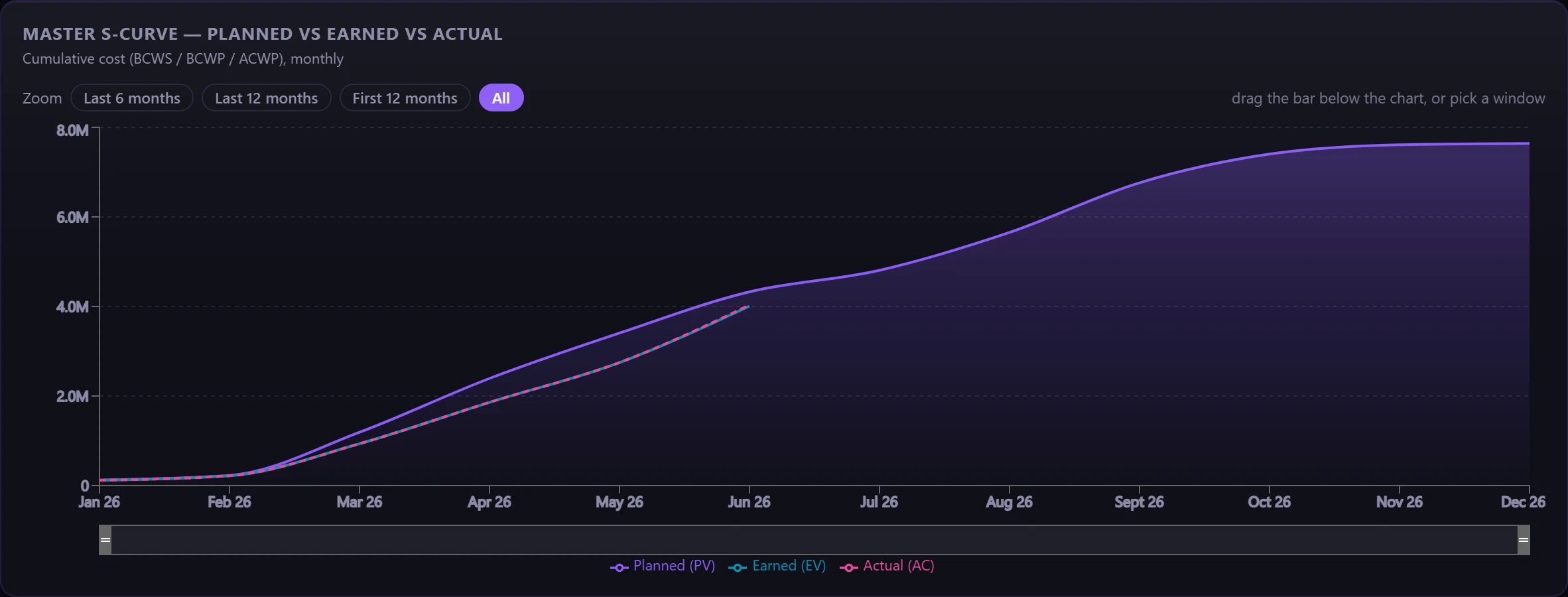The image size is (1568, 597).
Task: Grab the left handle of the range bar
Action: tap(105, 540)
